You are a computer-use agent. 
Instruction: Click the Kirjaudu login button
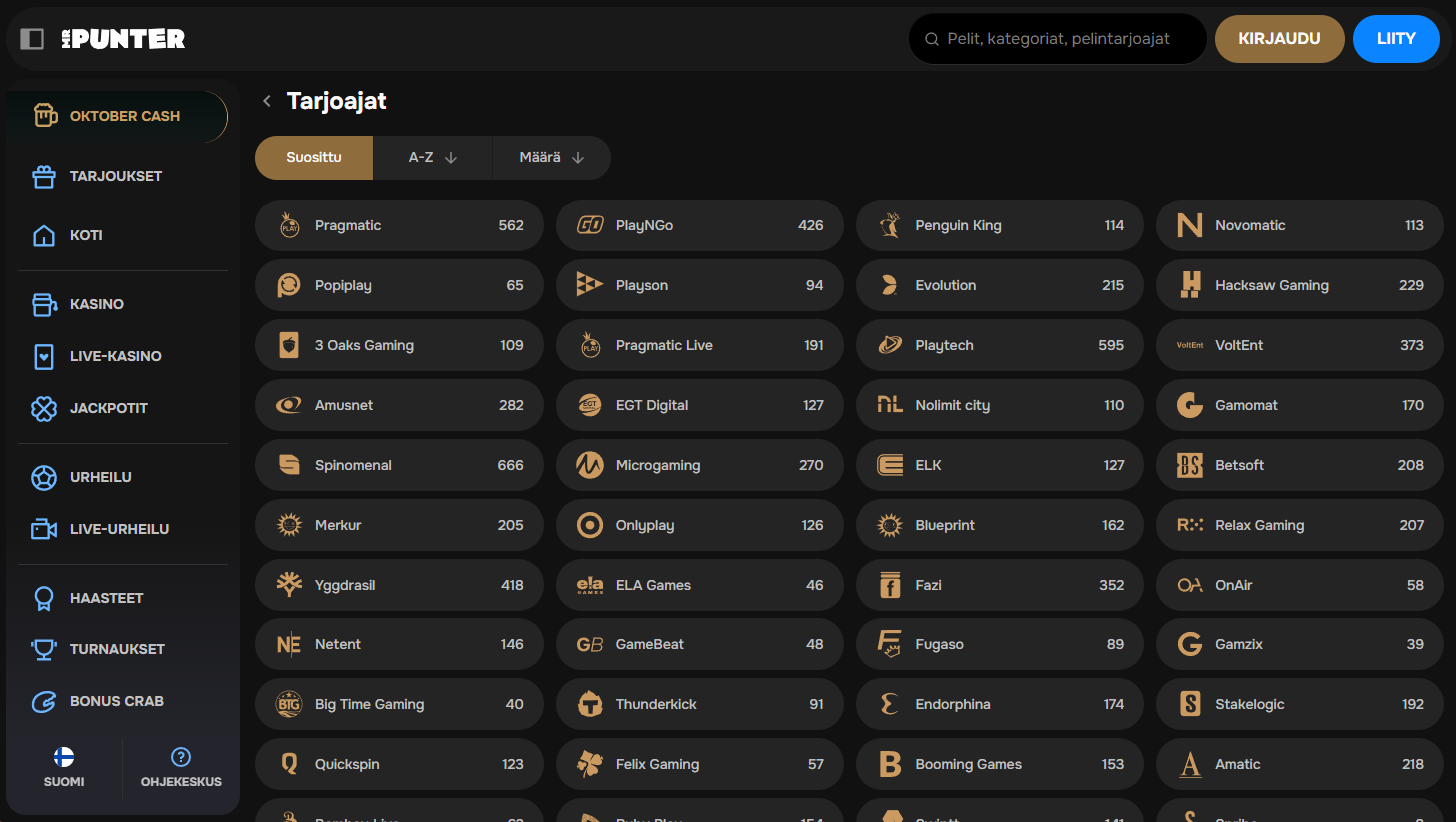pyautogui.click(x=1279, y=39)
